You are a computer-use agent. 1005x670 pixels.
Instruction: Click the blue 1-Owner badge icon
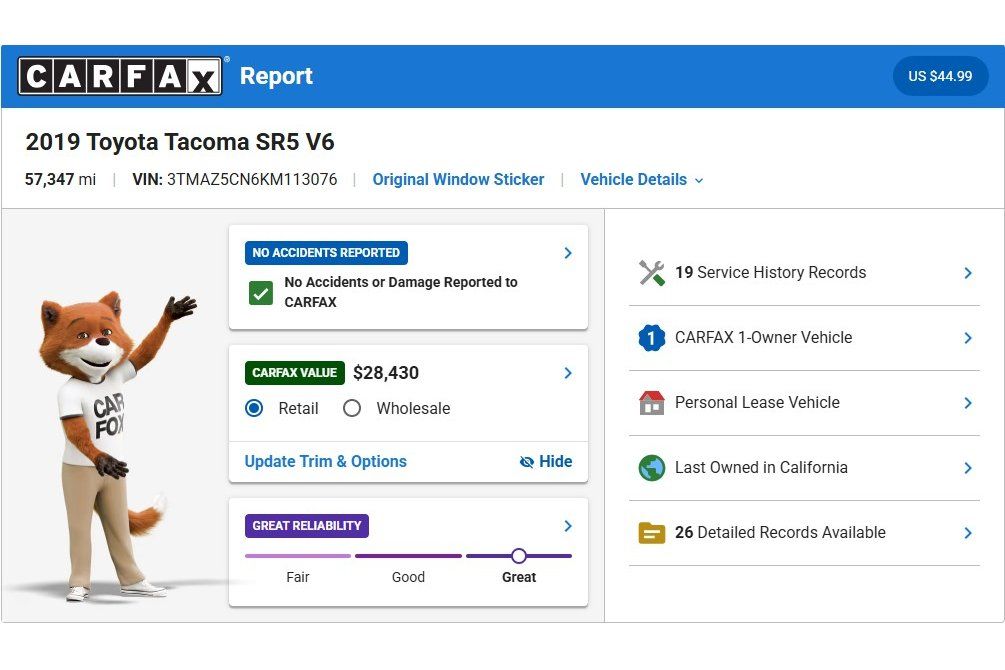coord(652,338)
